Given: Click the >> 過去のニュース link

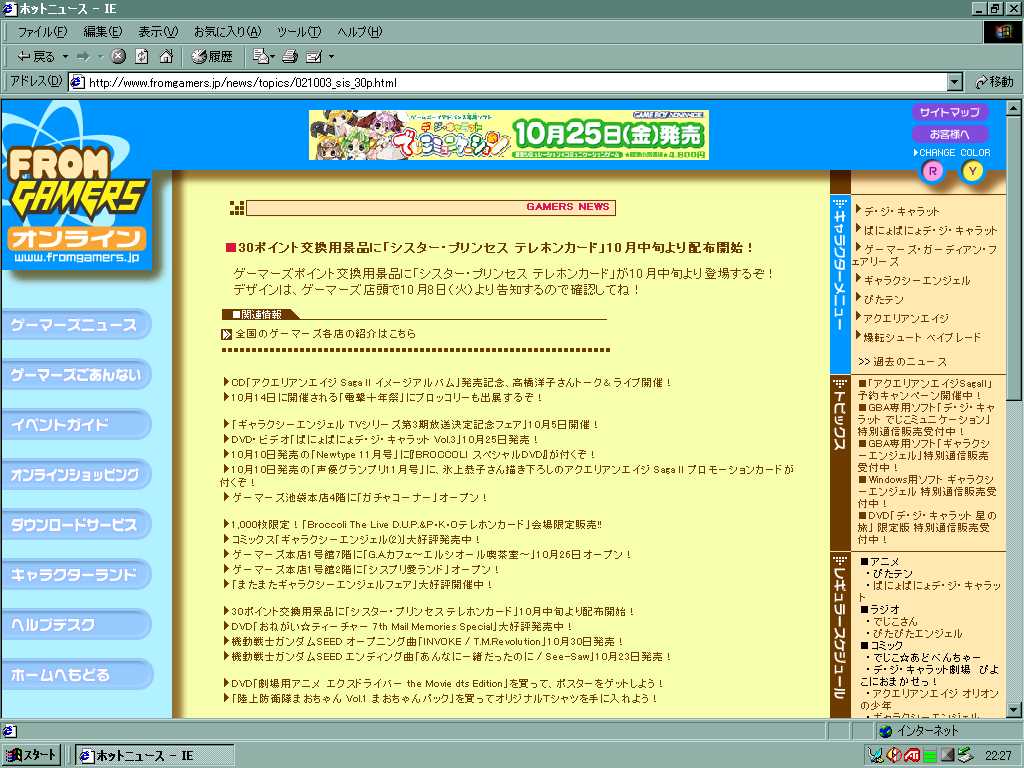Looking at the screenshot, I should coord(902,362).
